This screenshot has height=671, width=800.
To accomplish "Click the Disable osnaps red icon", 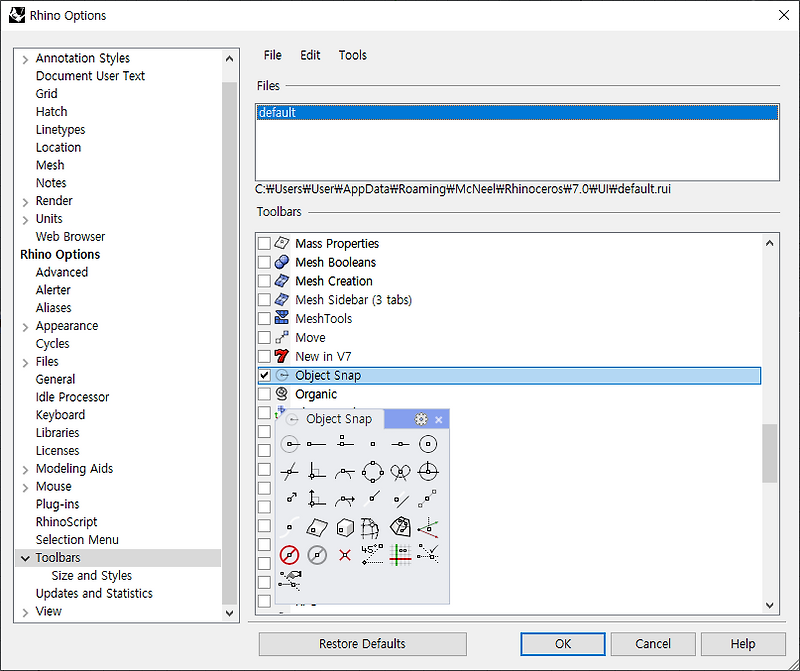I will pos(289,554).
